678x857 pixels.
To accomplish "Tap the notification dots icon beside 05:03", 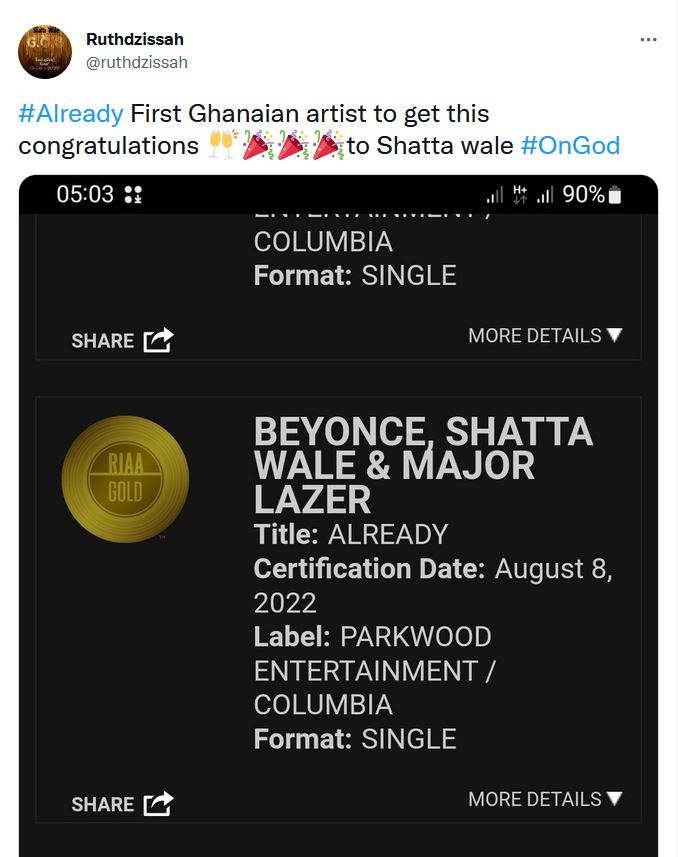I will pyautogui.click(x=133, y=195).
